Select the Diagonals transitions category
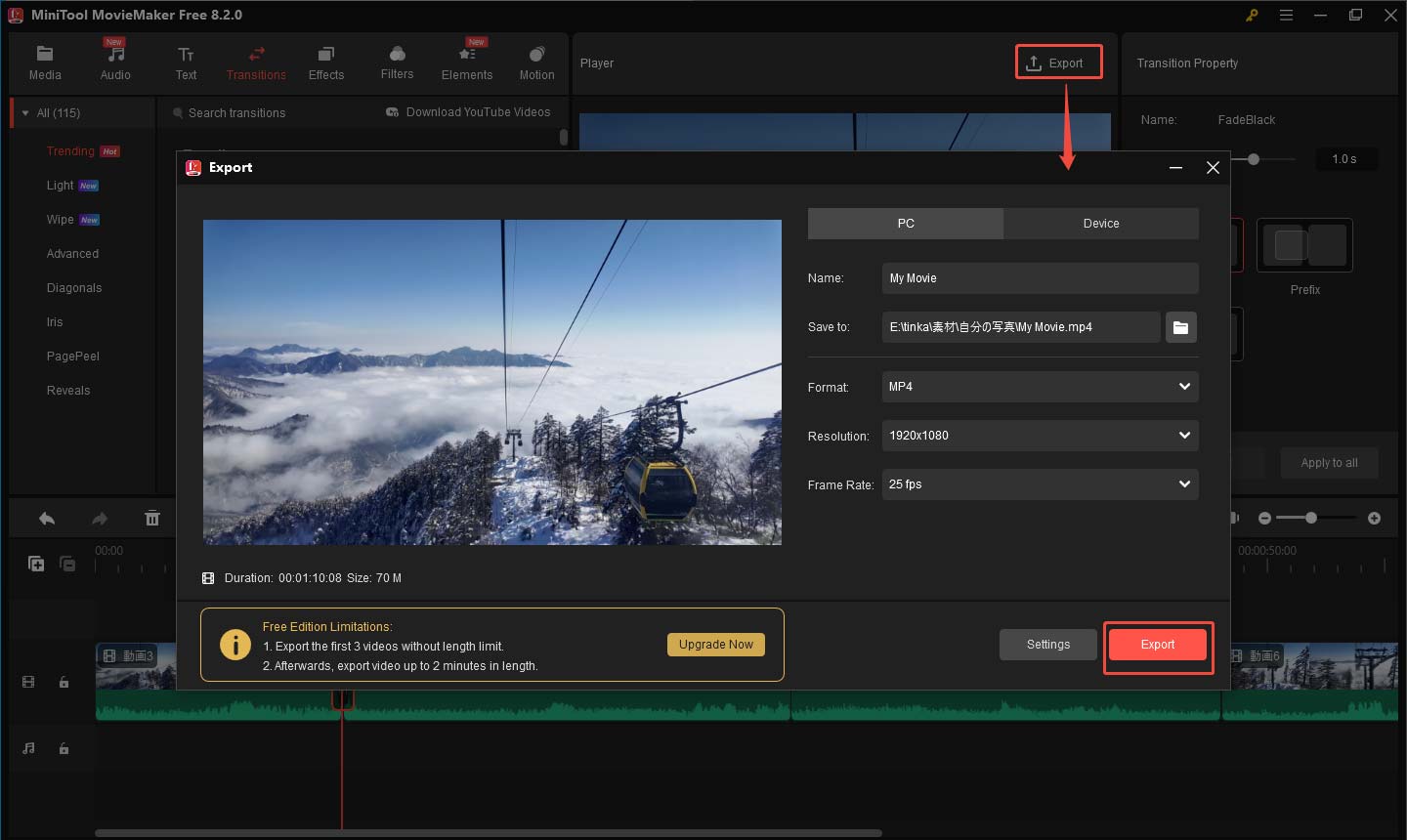This screenshot has width=1407, height=840. click(74, 288)
